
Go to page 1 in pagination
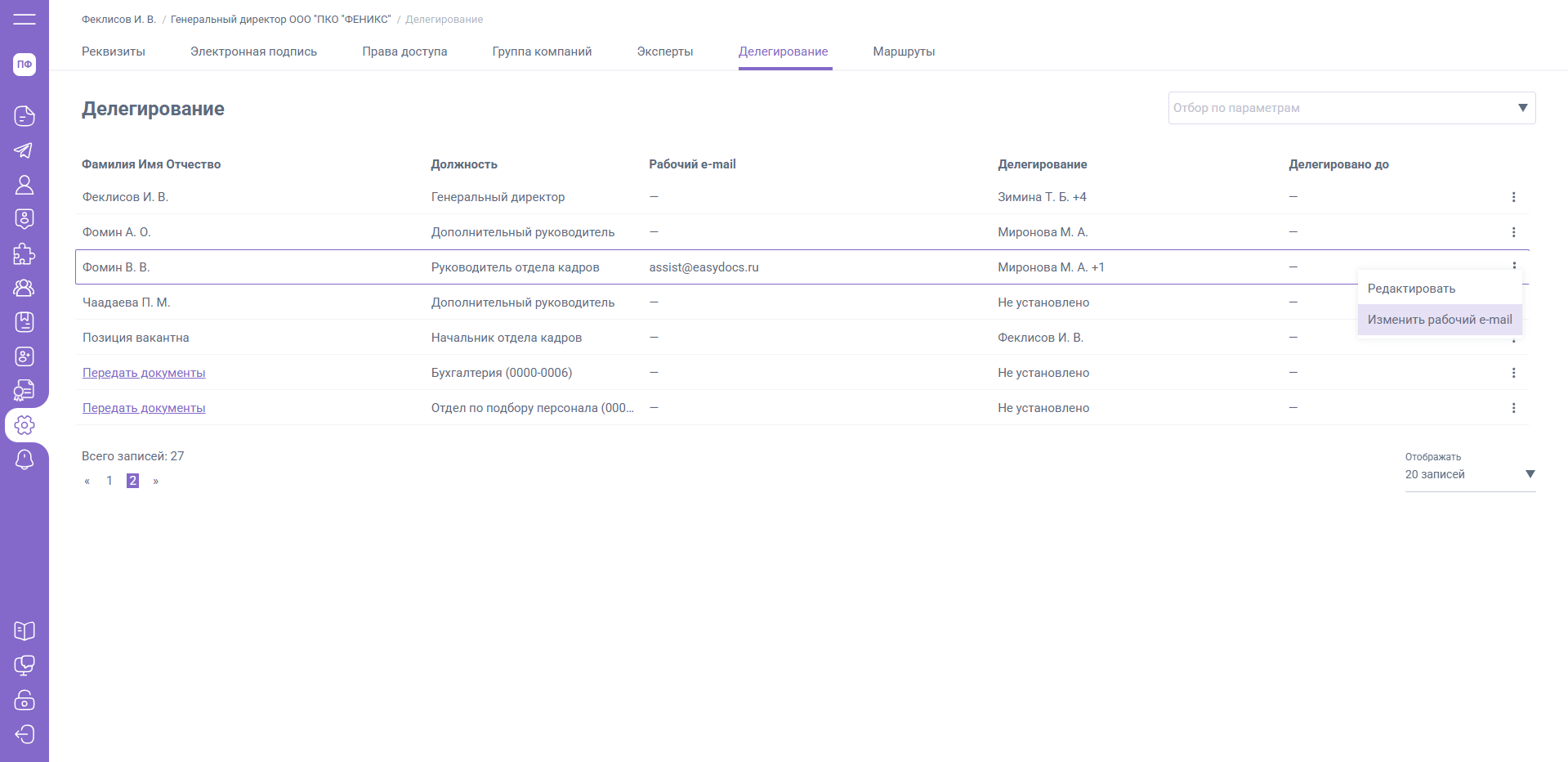pos(109,481)
